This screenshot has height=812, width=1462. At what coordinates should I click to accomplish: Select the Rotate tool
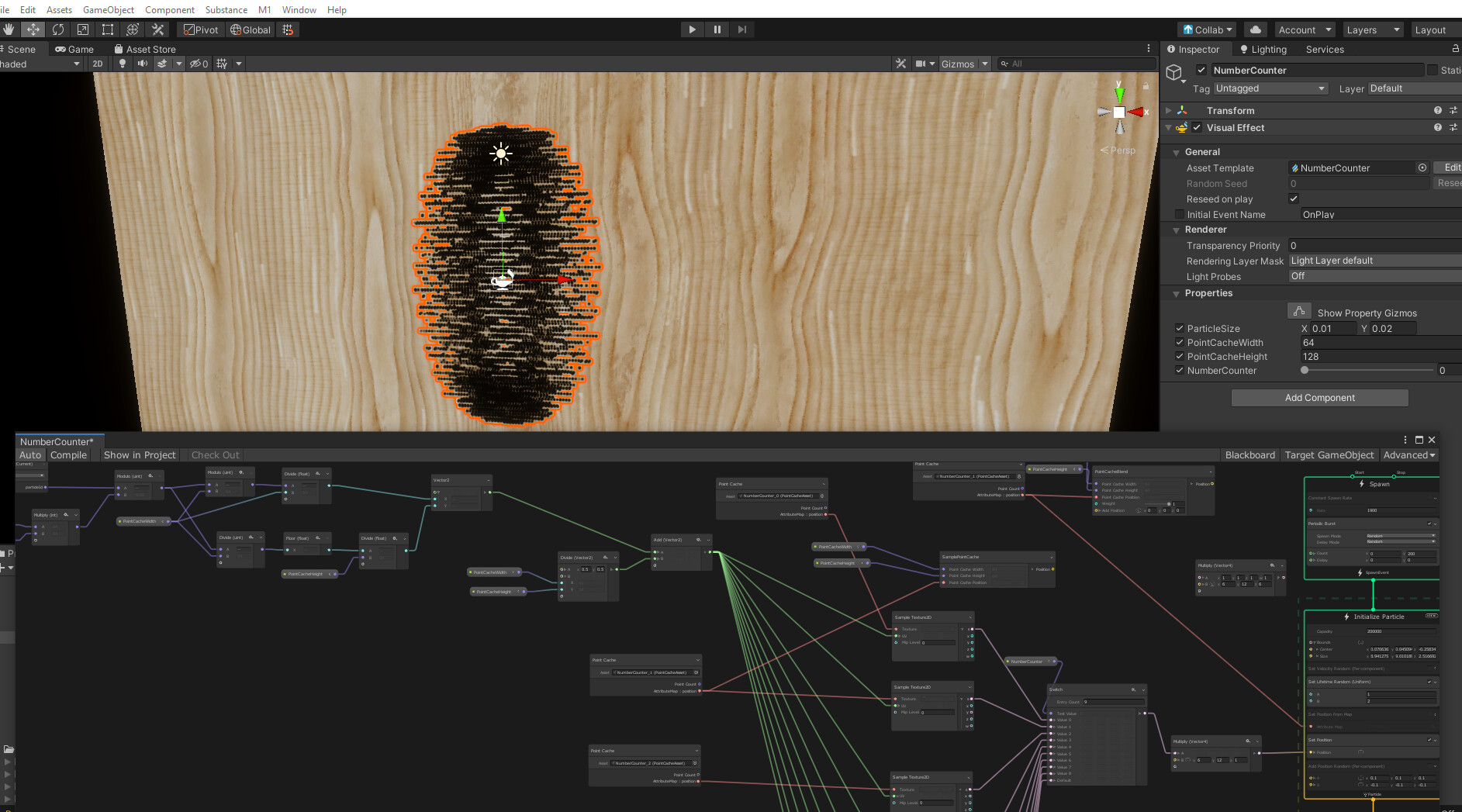pyautogui.click(x=57, y=29)
